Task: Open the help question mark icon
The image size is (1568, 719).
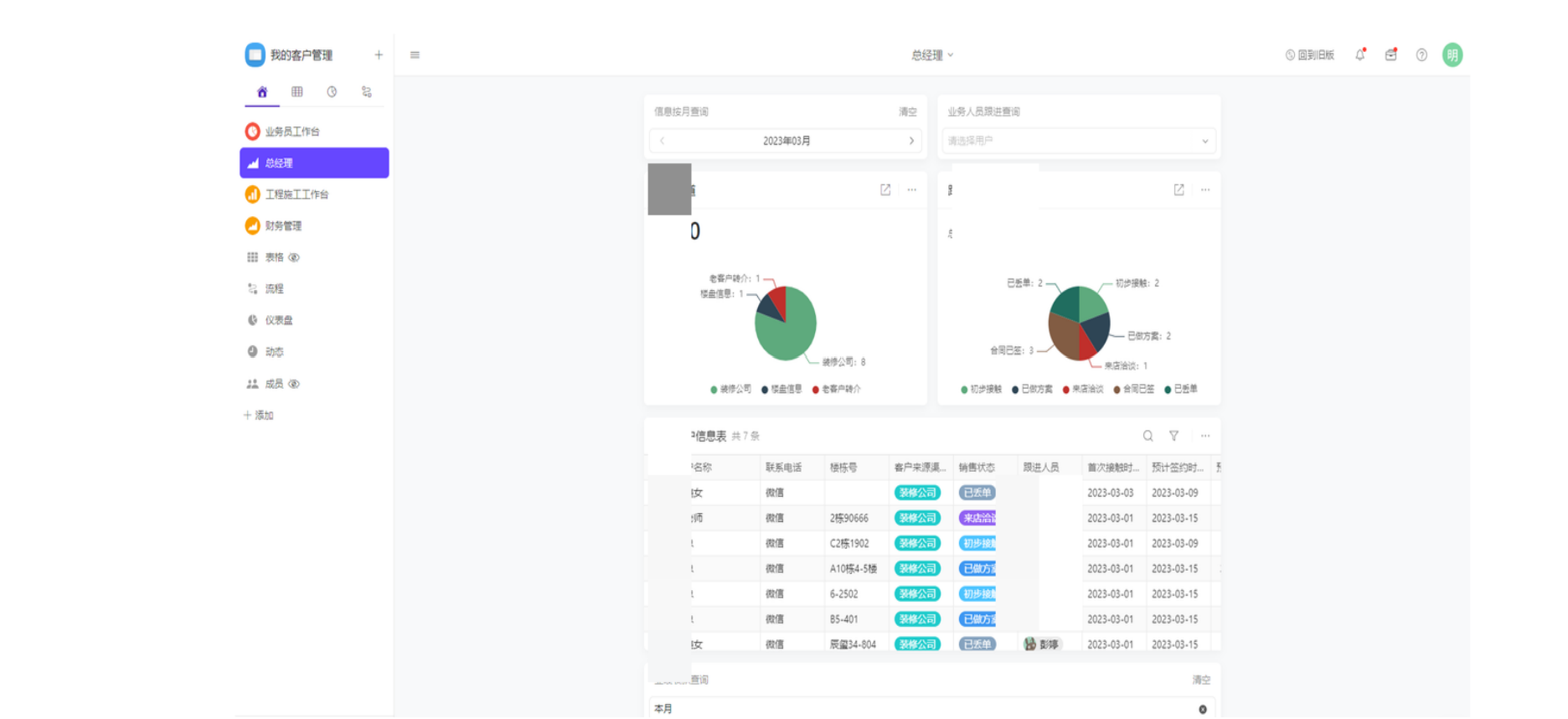Action: 1421,55
